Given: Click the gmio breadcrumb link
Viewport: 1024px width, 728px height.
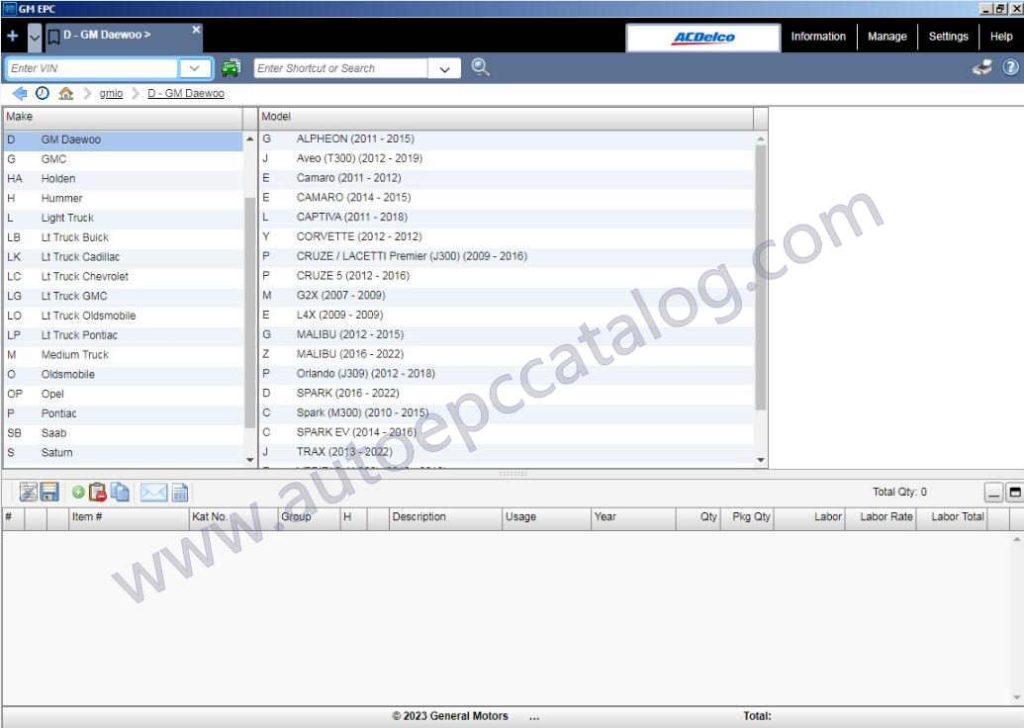Looking at the screenshot, I should tap(110, 92).
